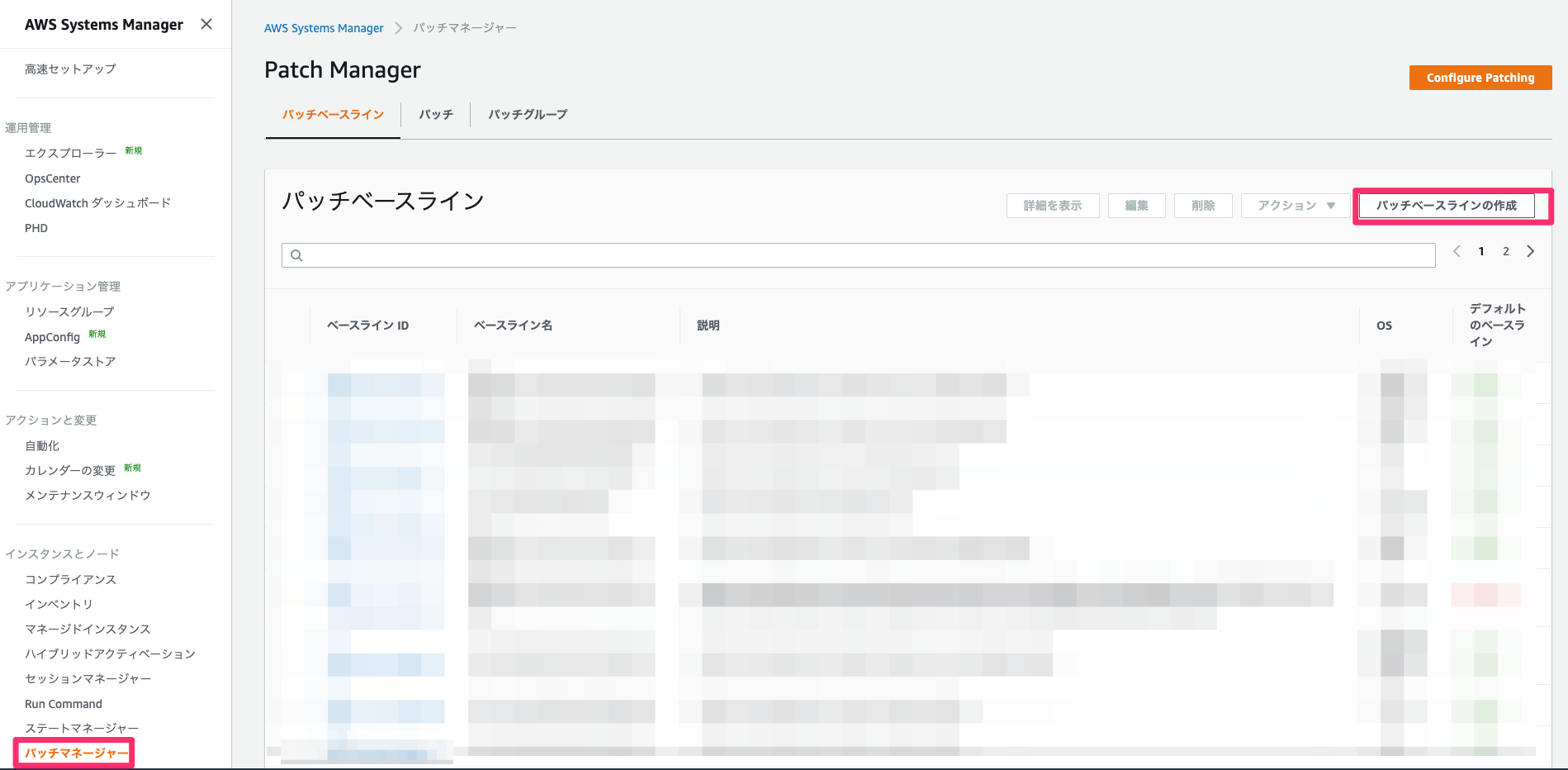Open パッチマネージャー in sidebar
Screen dimensions: 1568x770
tap(77, 753)
